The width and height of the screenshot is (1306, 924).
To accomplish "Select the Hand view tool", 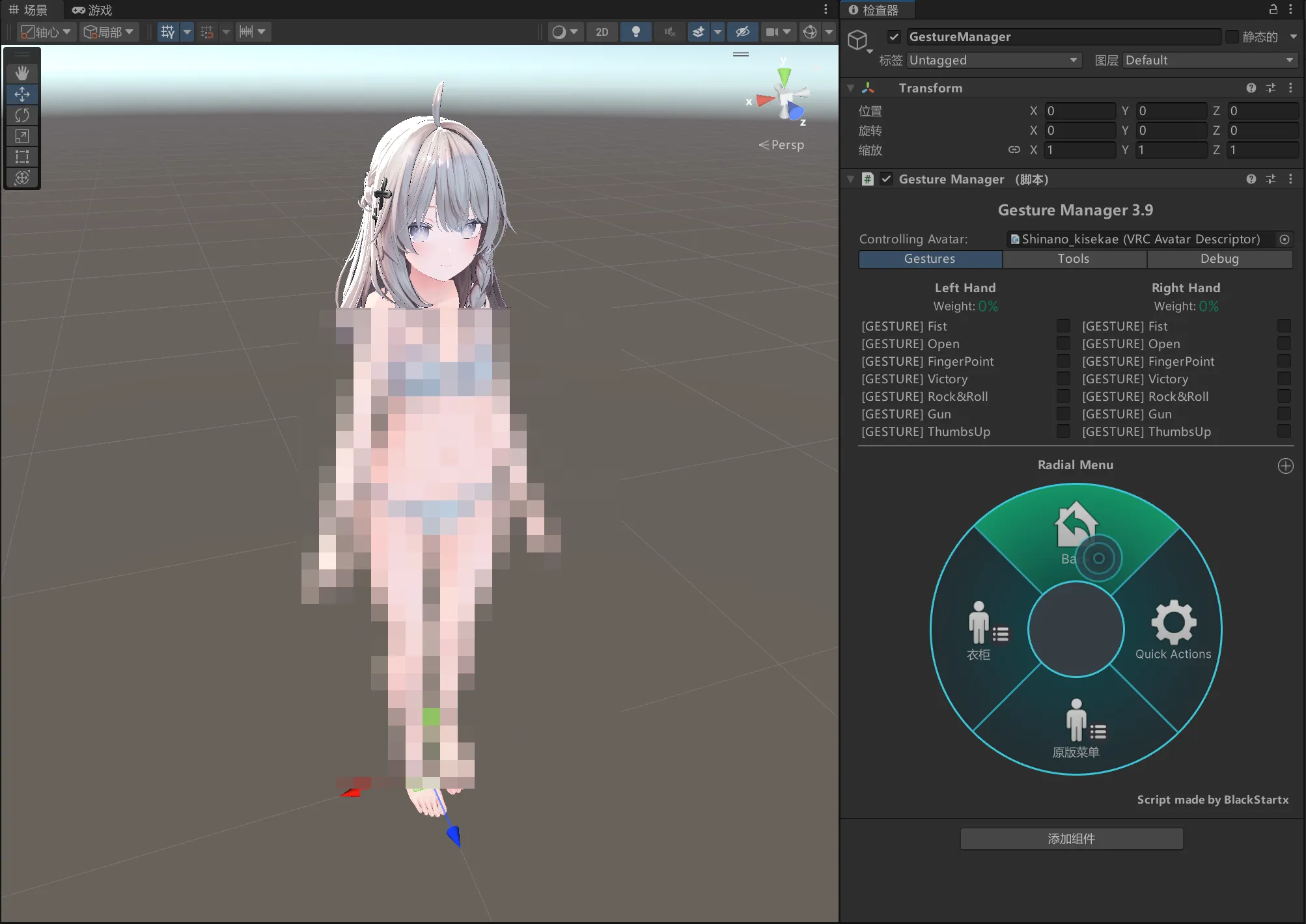I will coord(22,73).
